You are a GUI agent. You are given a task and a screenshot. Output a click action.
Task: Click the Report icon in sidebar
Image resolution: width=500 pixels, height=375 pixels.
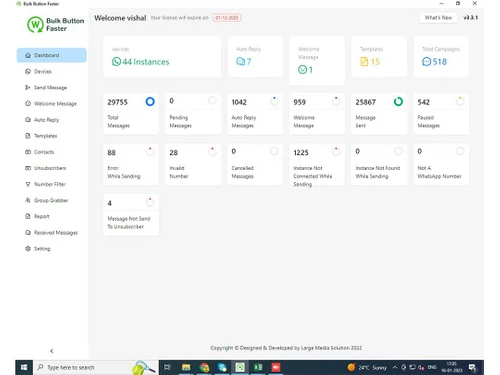pyautogui.click(x=28, y=216)
